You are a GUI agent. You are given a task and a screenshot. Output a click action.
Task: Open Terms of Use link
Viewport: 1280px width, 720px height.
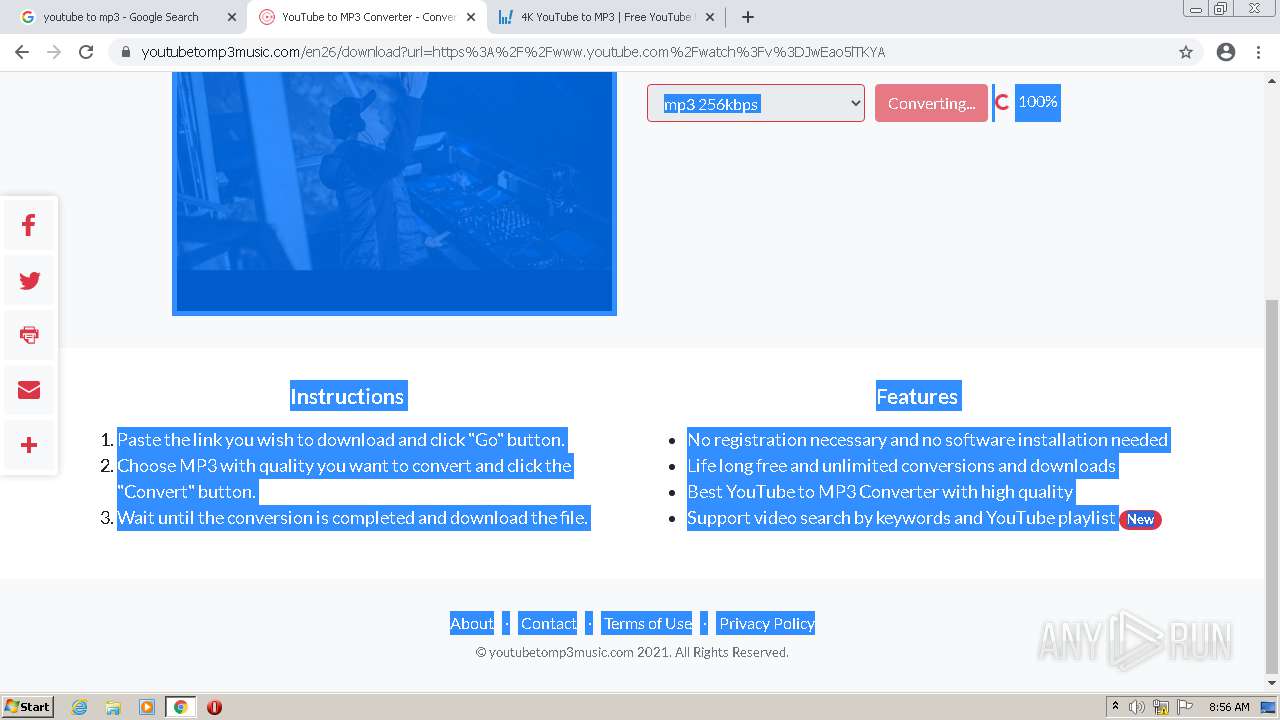click(648, 623)
